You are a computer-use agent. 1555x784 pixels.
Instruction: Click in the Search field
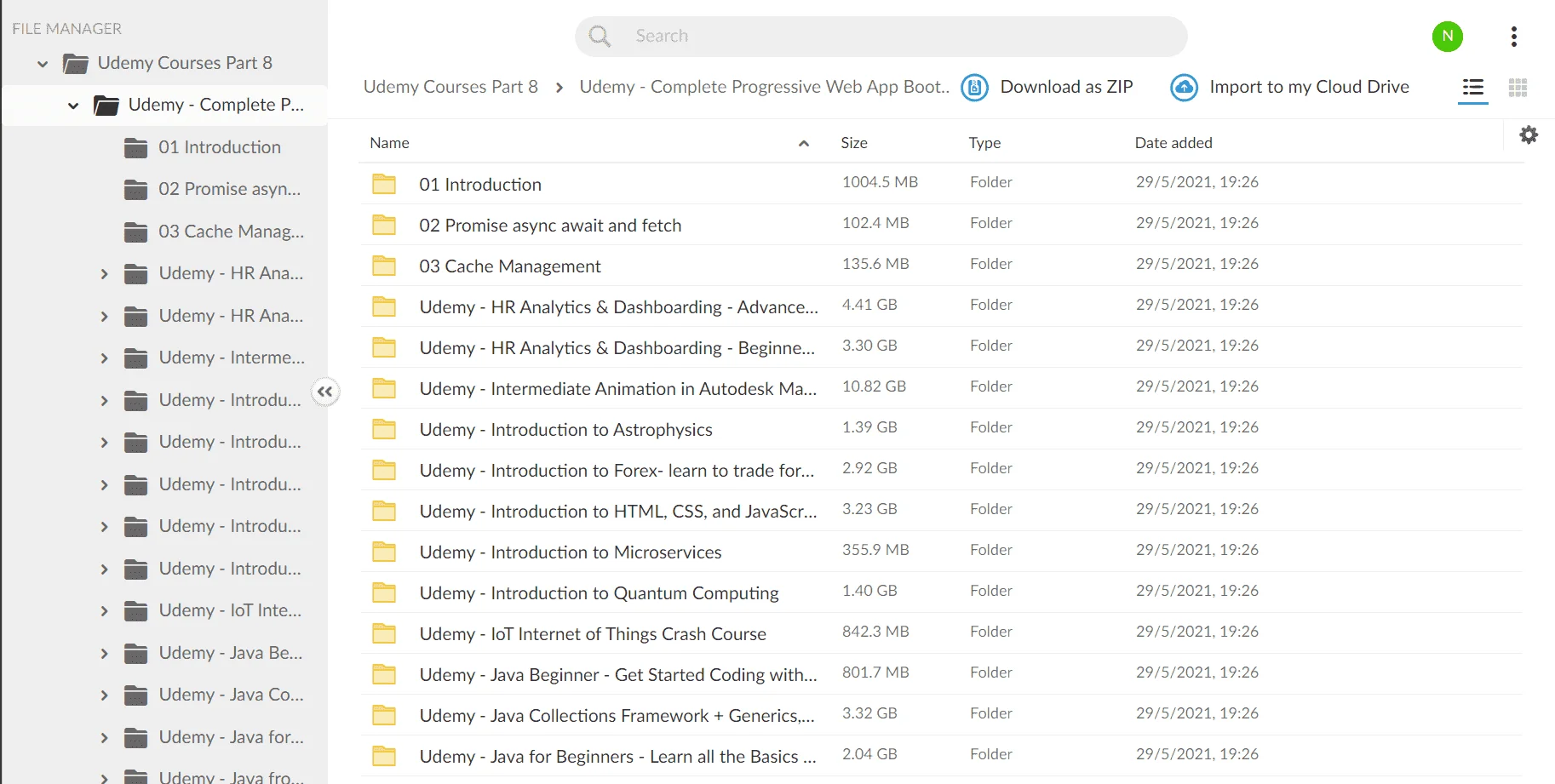pos(881,36)
